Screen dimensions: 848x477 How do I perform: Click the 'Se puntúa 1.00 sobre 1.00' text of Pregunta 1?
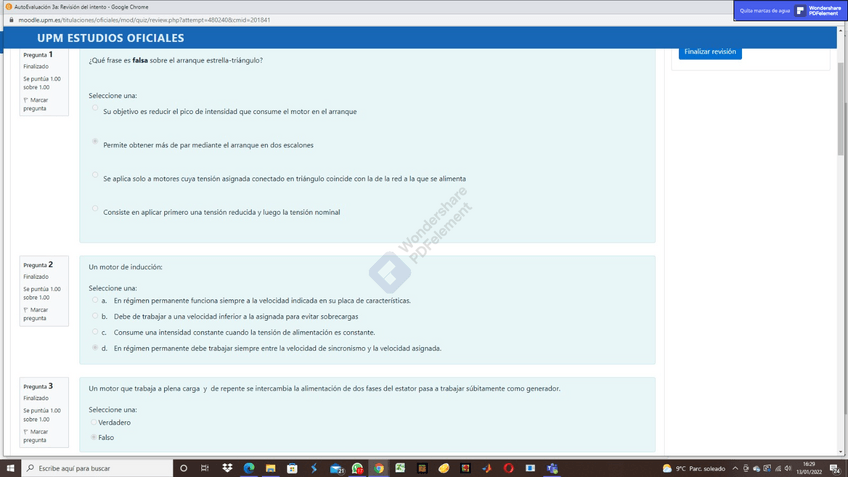tap(42, 83)
